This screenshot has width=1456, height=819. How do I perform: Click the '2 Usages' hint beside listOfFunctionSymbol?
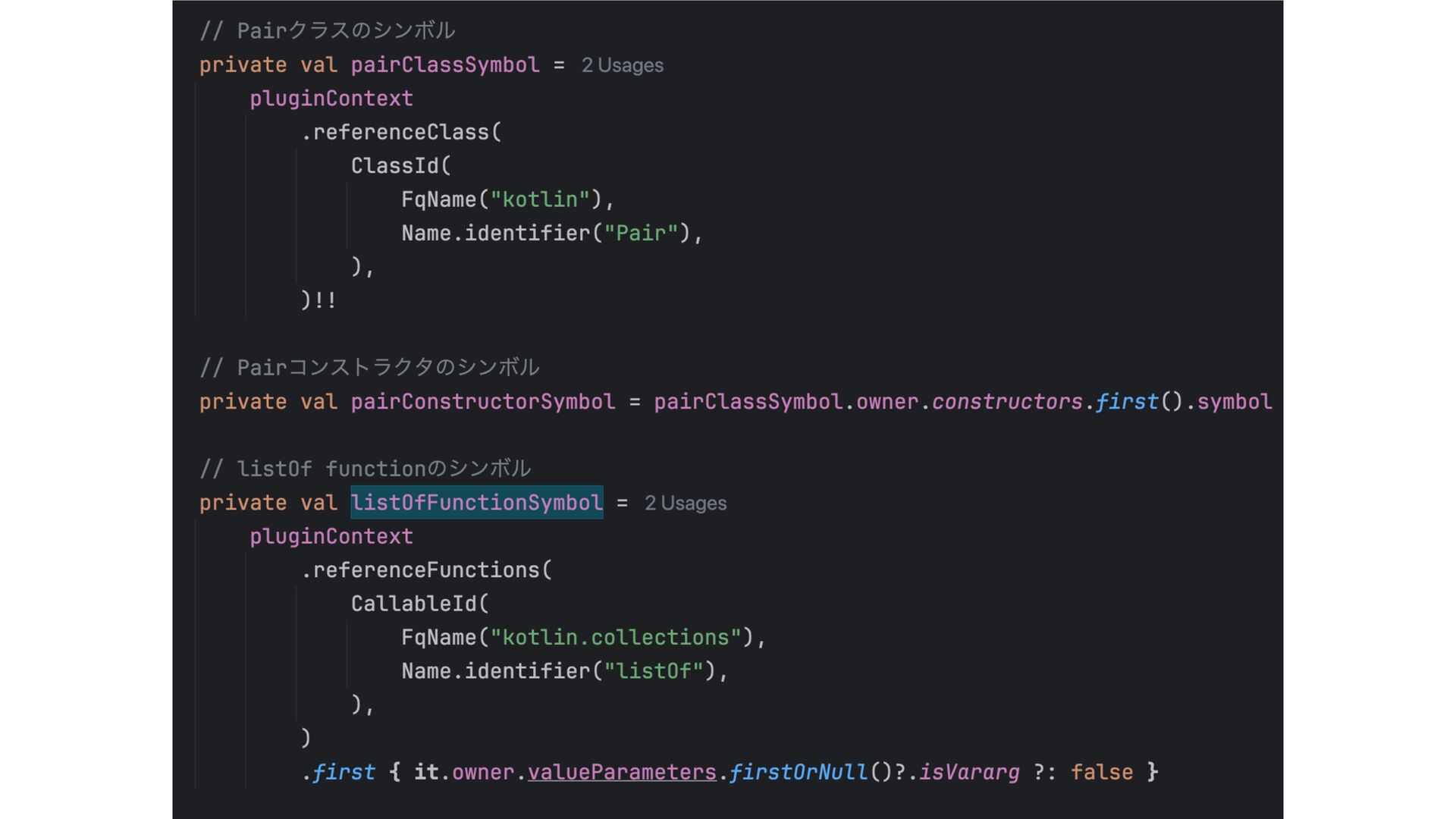[686, 503]
